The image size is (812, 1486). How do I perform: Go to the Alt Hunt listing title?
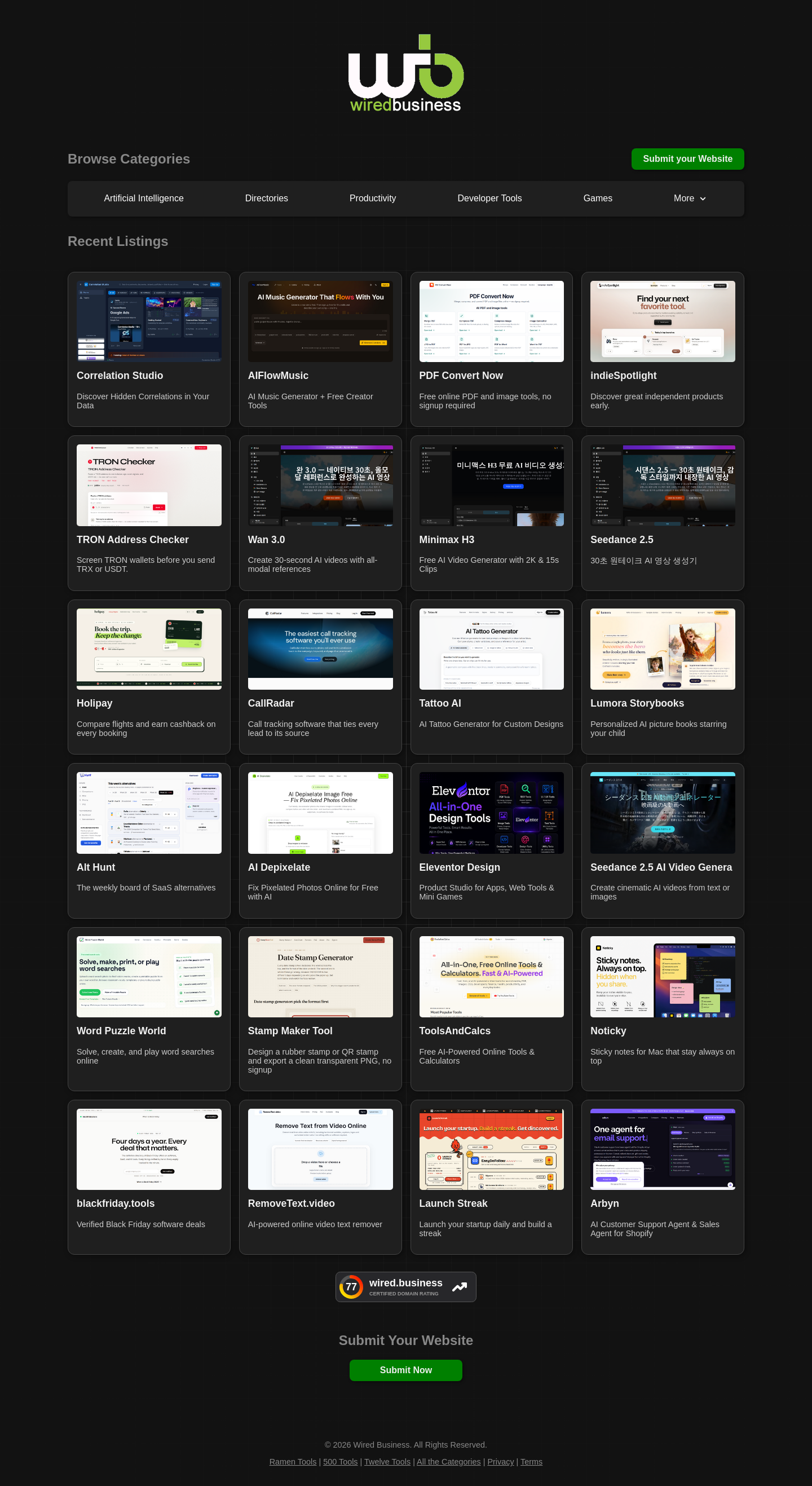(96, 867)
